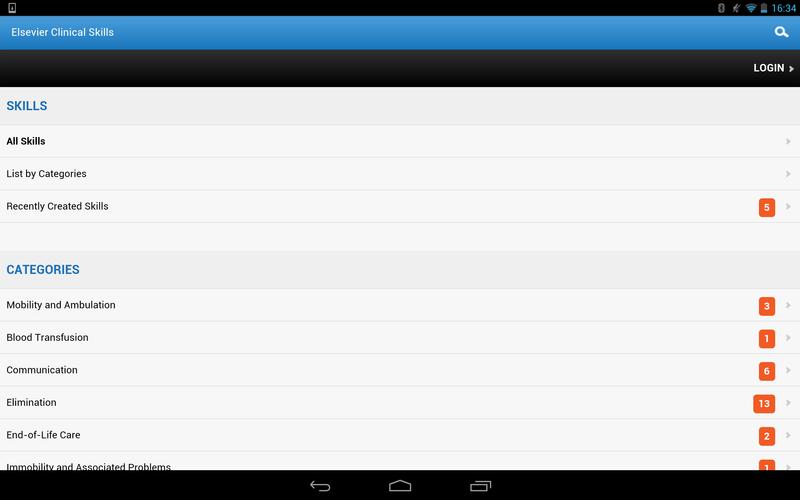Screen dimensions: 800x500
Task: Select the End-of-Life Care category
Action: click(400, 435)
